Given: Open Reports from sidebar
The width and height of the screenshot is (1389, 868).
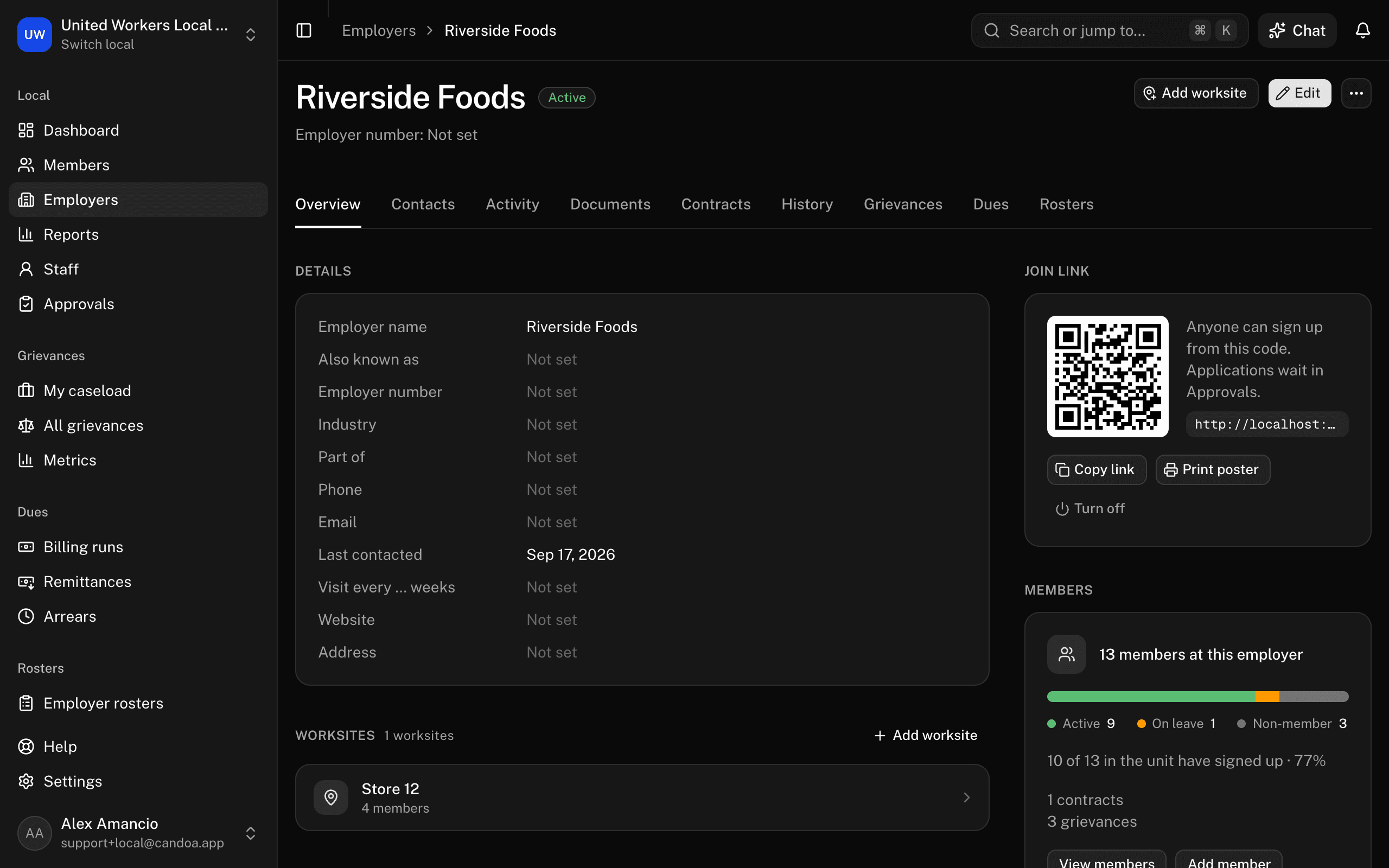Looking at the screenshot, I should tap(138, 234).
